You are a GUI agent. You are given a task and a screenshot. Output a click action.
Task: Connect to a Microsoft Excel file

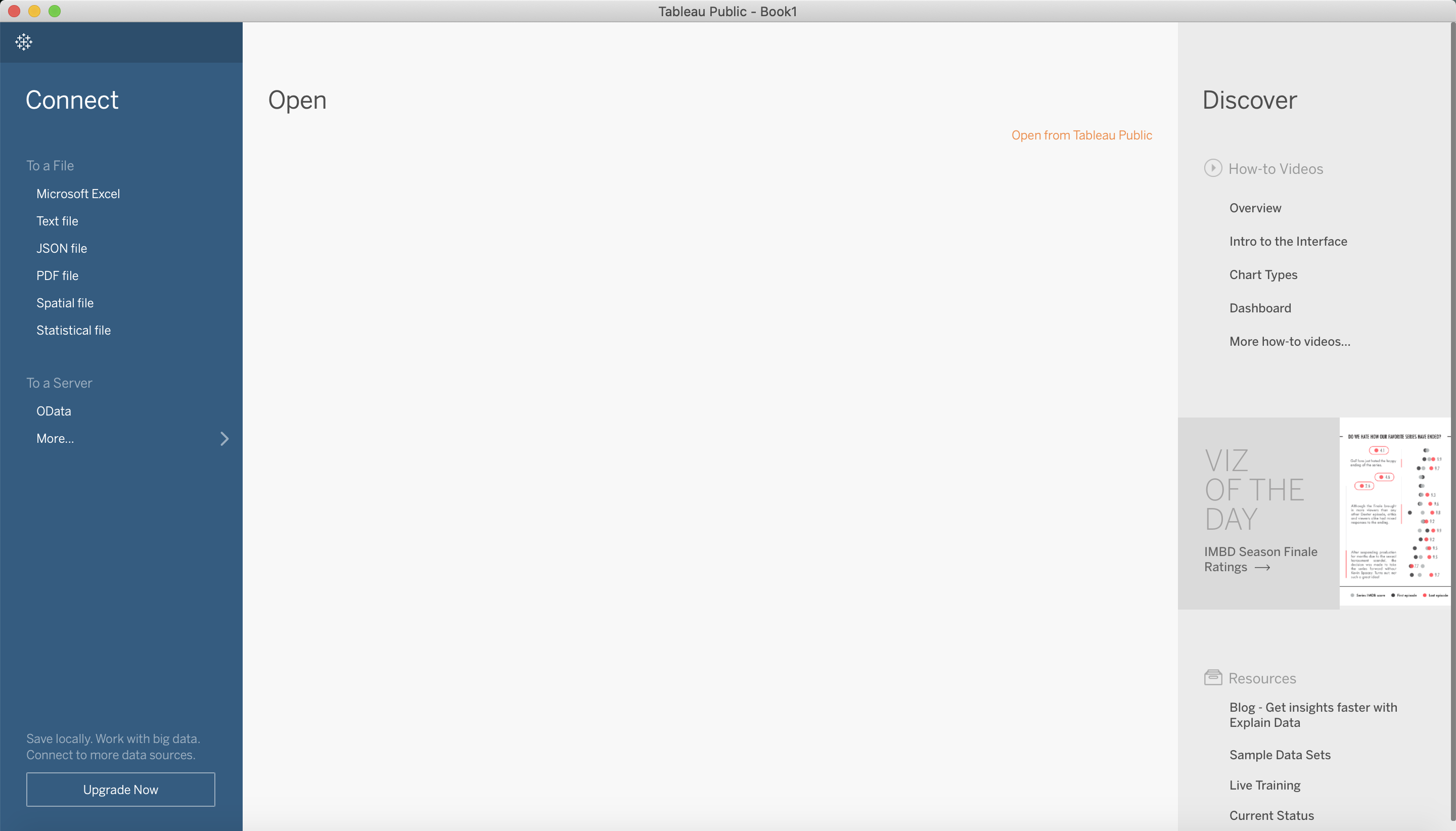(x=78, y=194)
